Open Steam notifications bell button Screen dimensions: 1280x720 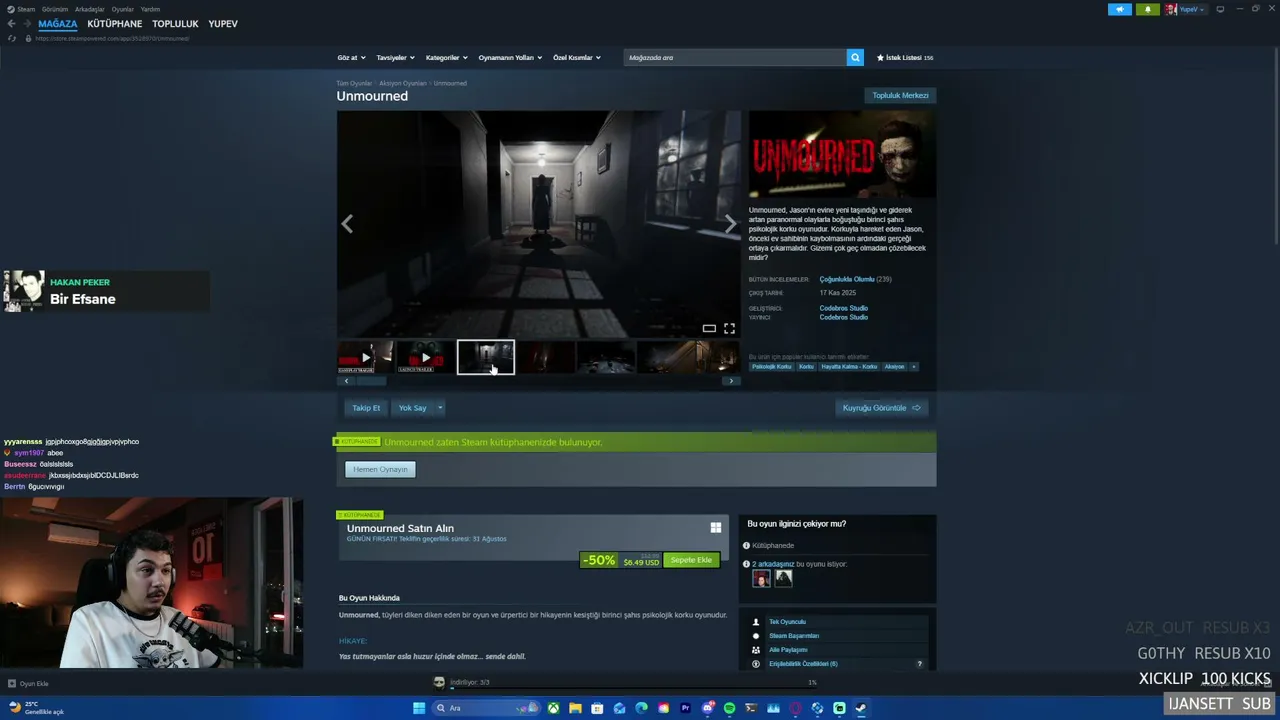[1147, 9]
